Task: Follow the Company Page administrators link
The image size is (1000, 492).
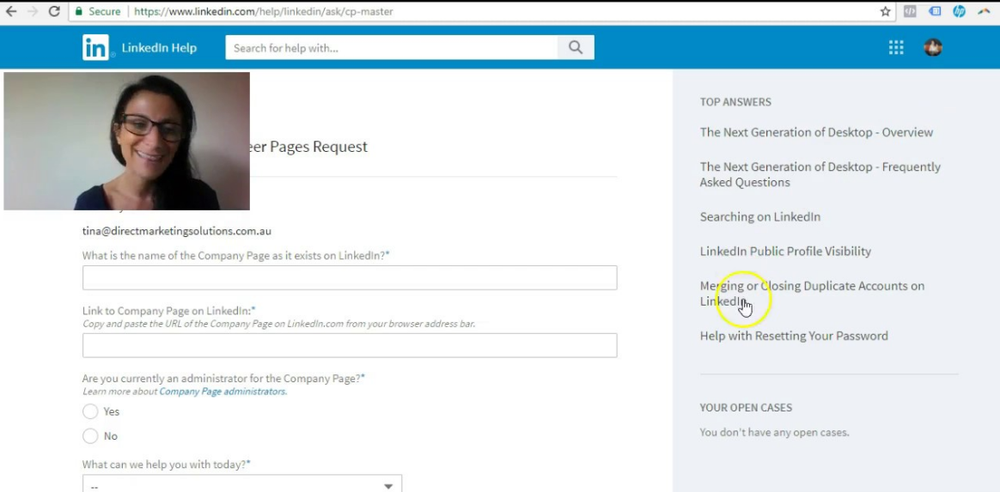Action: tap(223, 391)
